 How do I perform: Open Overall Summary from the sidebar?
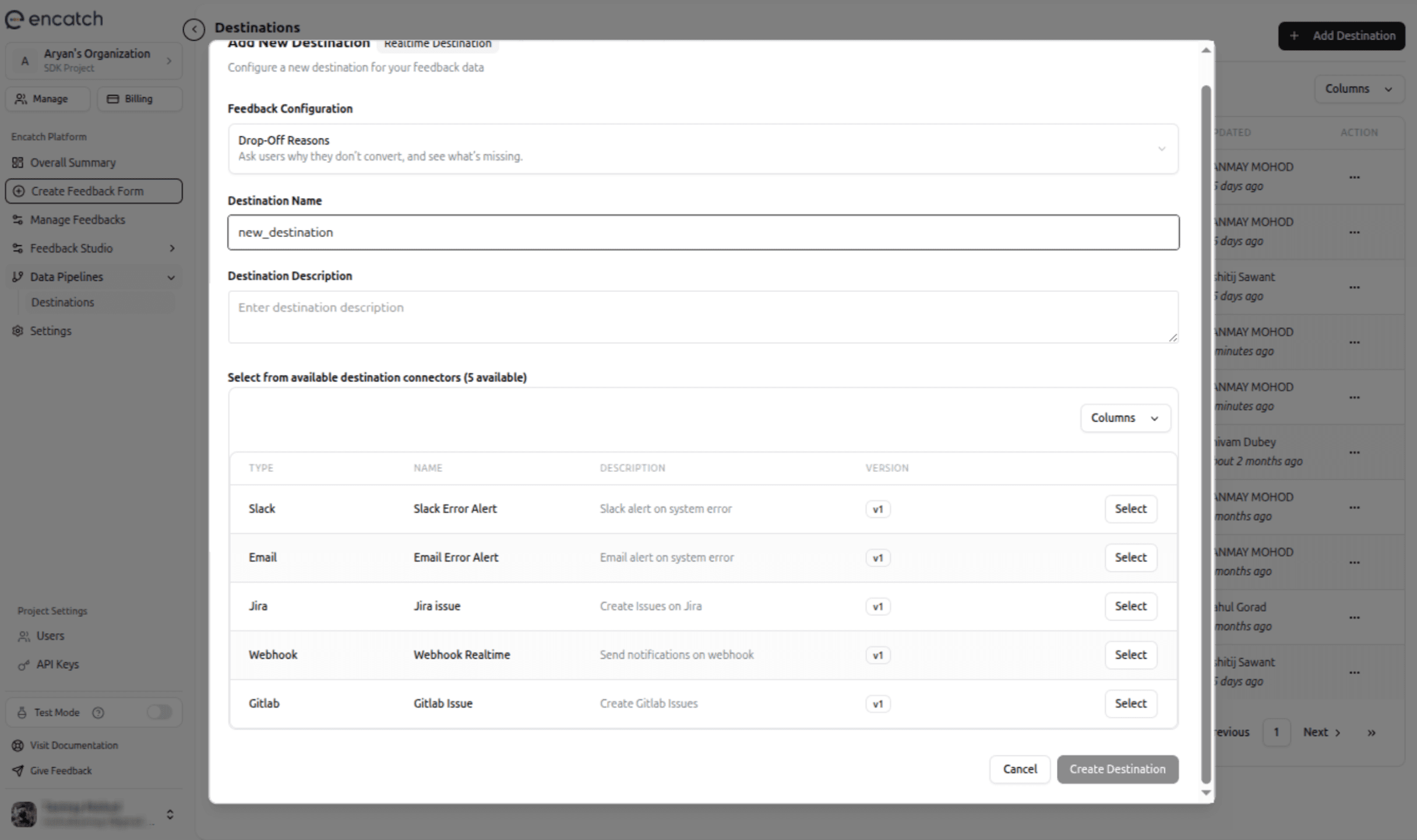pyautogui.click(x=72, y=163)
